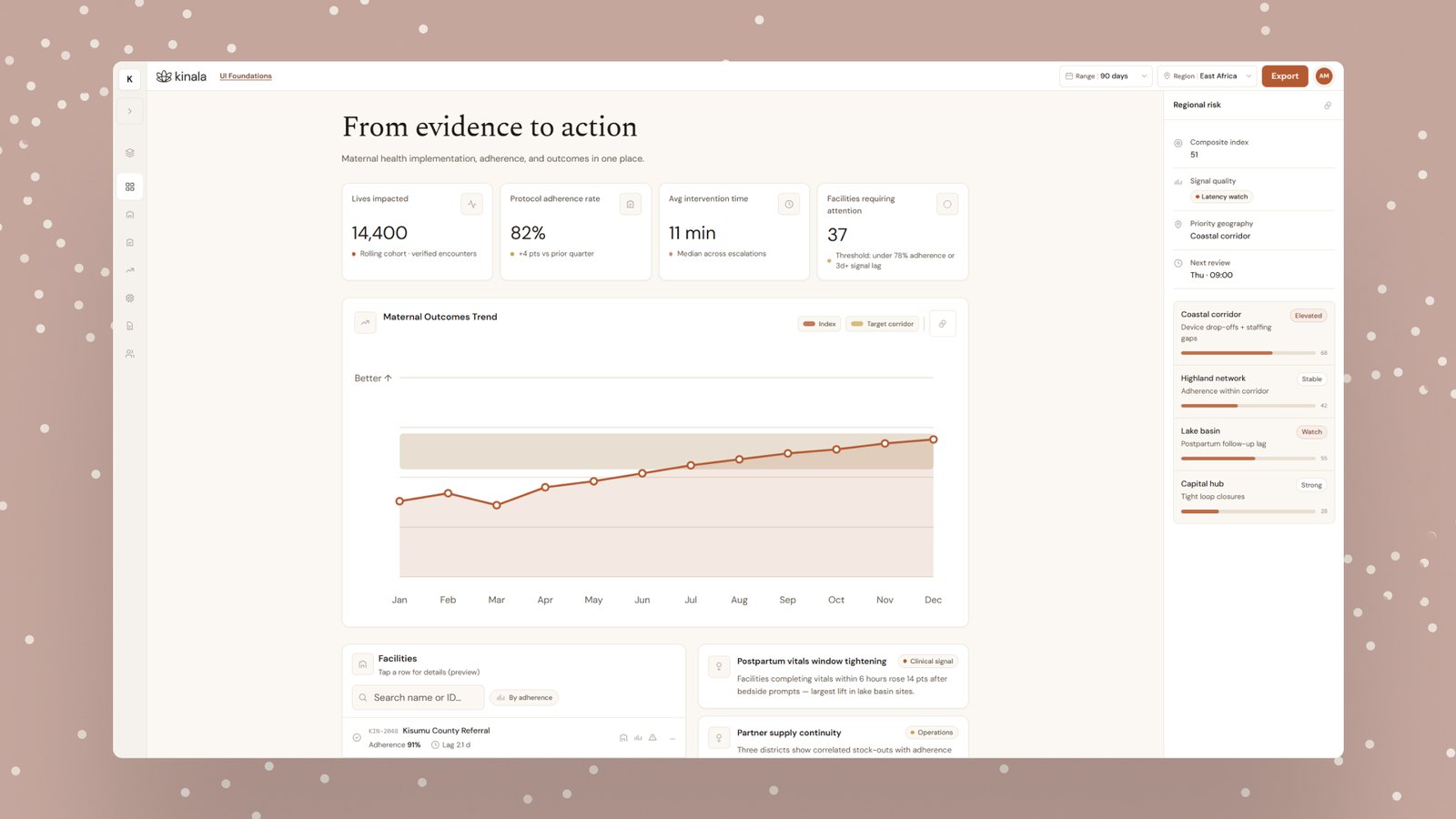Screen dimensions: 1456x819
Task: Click the circle icon on Facilities requiring attention card
Action: [x=947, y=204]
